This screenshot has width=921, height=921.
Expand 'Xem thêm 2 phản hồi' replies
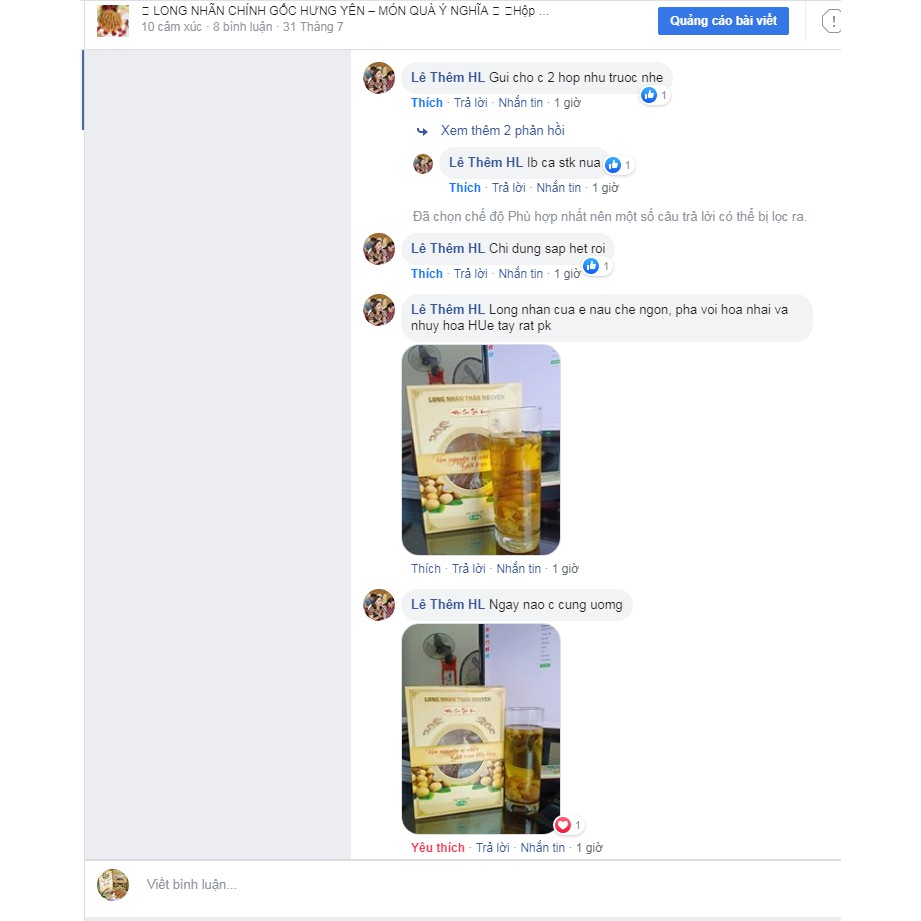[x=502, y=130]
